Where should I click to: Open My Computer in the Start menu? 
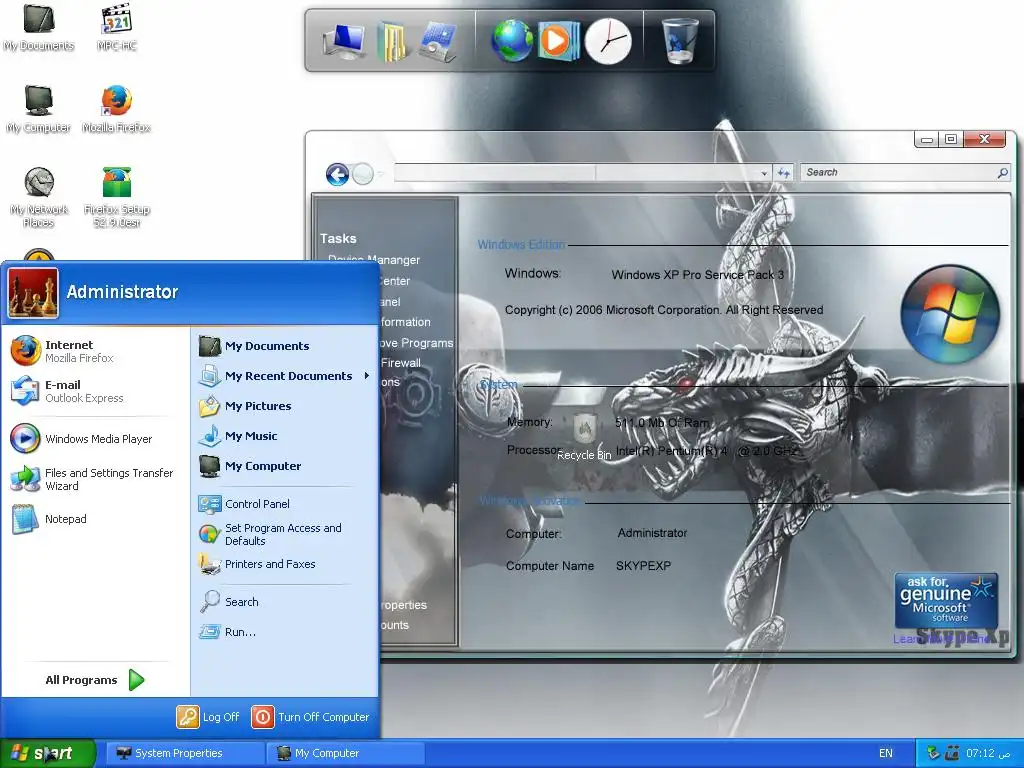(x=285, y=466)
